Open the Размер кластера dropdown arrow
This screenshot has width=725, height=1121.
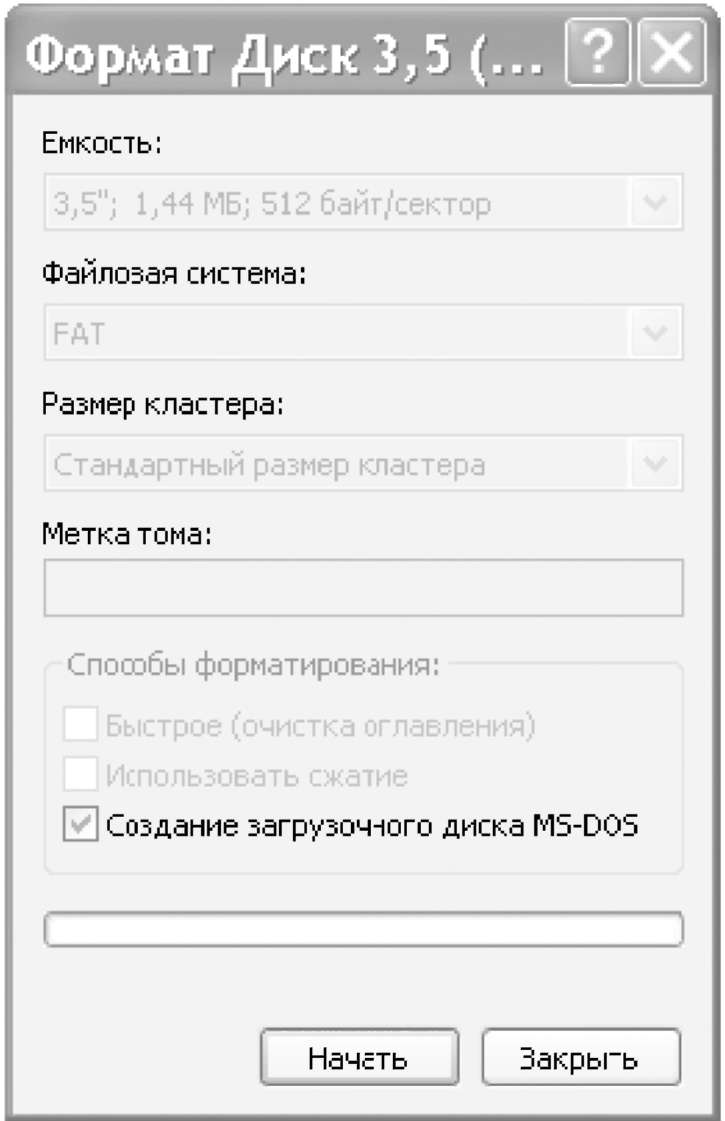pos(656,463)
